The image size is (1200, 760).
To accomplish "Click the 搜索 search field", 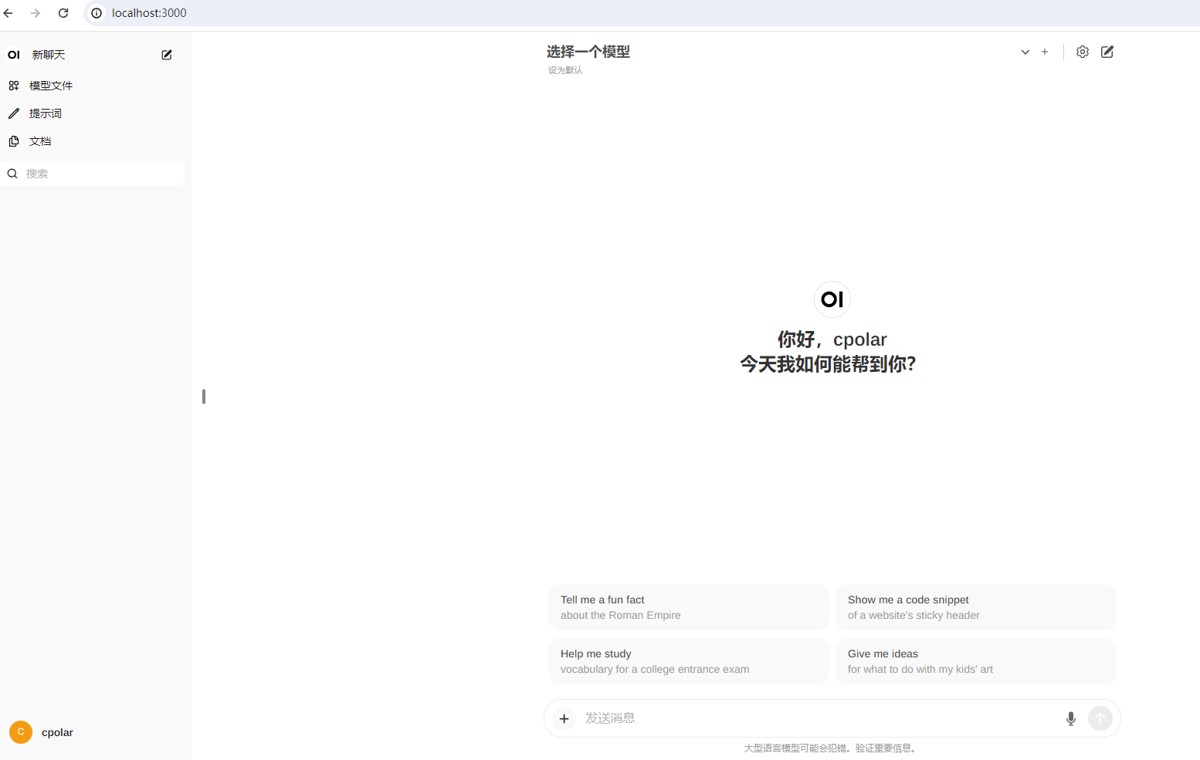I will (93, 174).
